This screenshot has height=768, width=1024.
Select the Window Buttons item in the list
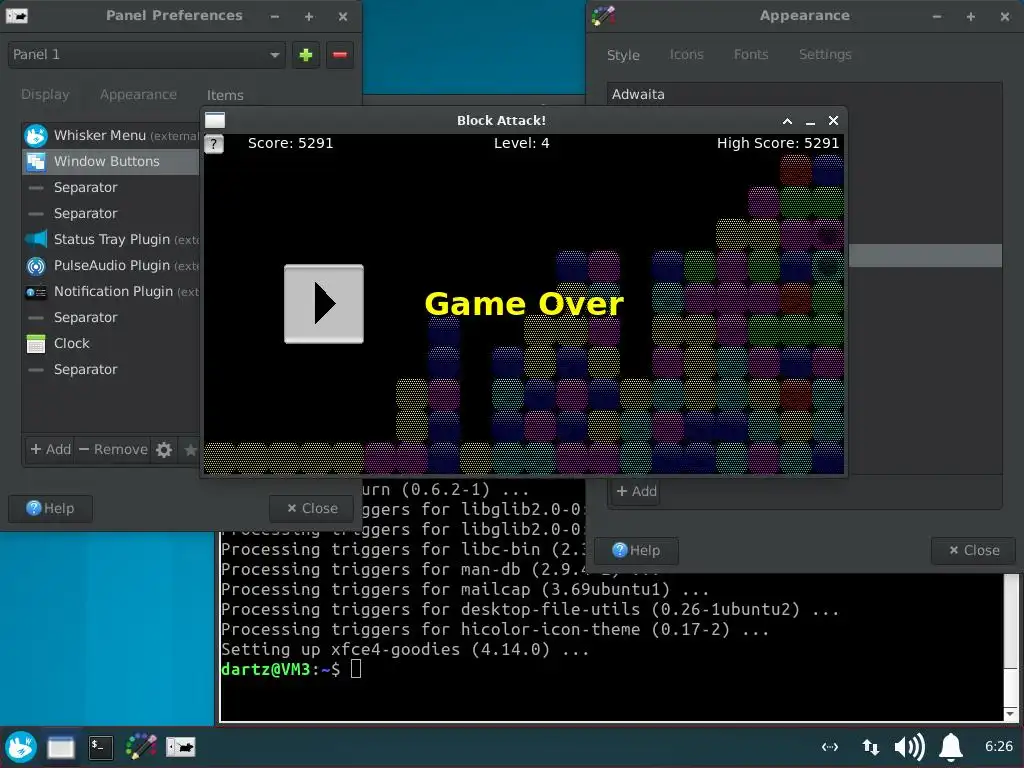tap(111, 161)
